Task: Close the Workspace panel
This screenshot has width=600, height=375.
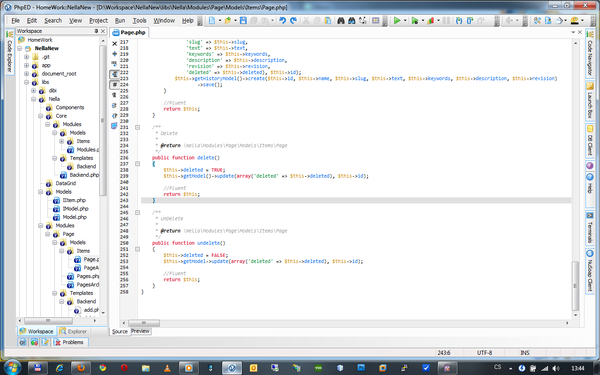Action: (103, 31)
